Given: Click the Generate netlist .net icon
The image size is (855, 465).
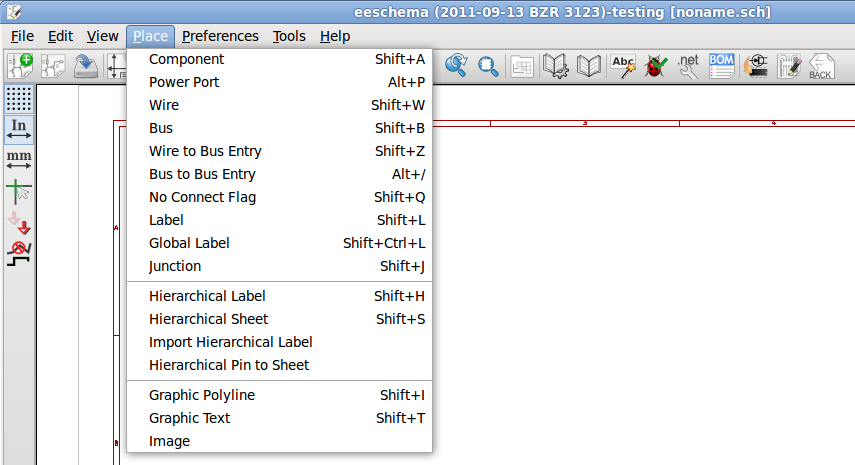Looking at the screenshot, I should (688, 66).
